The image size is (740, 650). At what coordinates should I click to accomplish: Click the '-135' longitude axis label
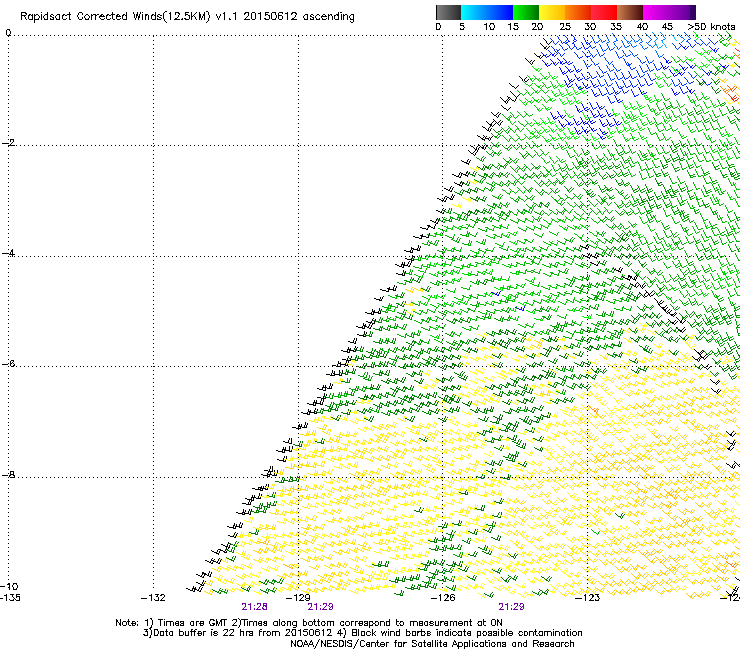10,598
